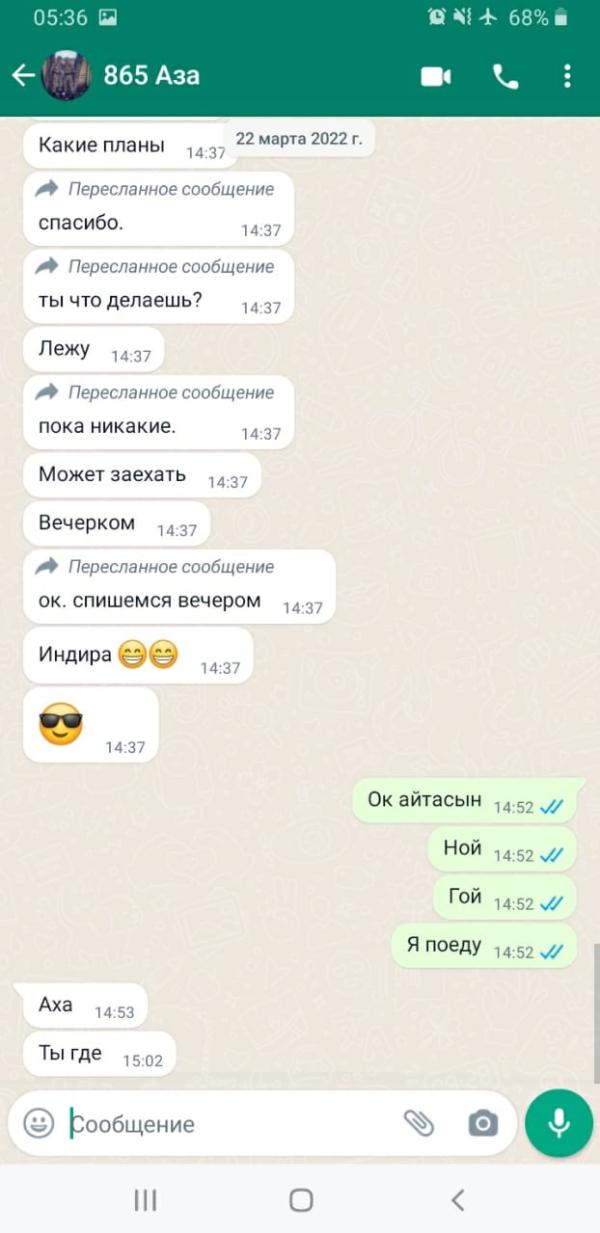
Task: Tap the paperclip attachment icon
Action: 419,1123
